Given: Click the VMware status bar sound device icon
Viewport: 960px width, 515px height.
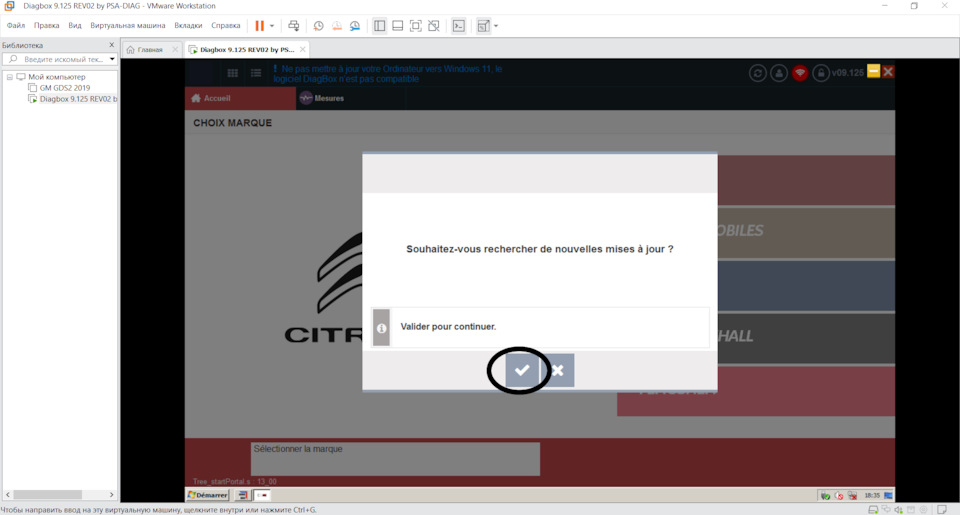Looking at the screenshot, I should click(x=898, y=509).
